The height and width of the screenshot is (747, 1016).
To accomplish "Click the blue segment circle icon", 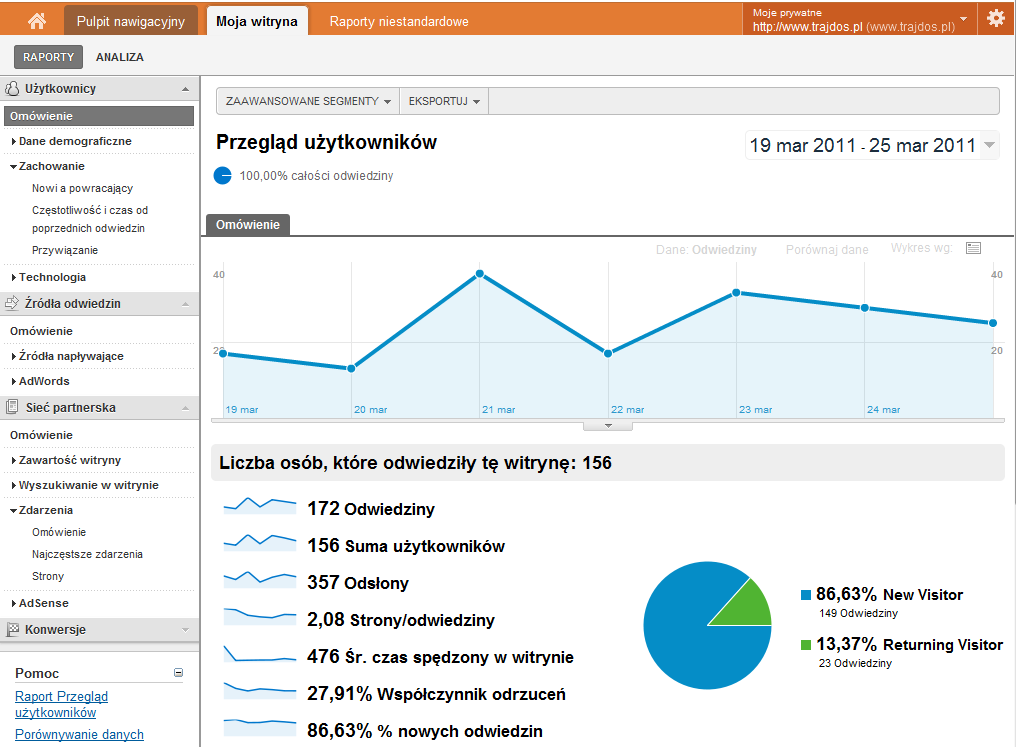I will (x=223, y=176).
